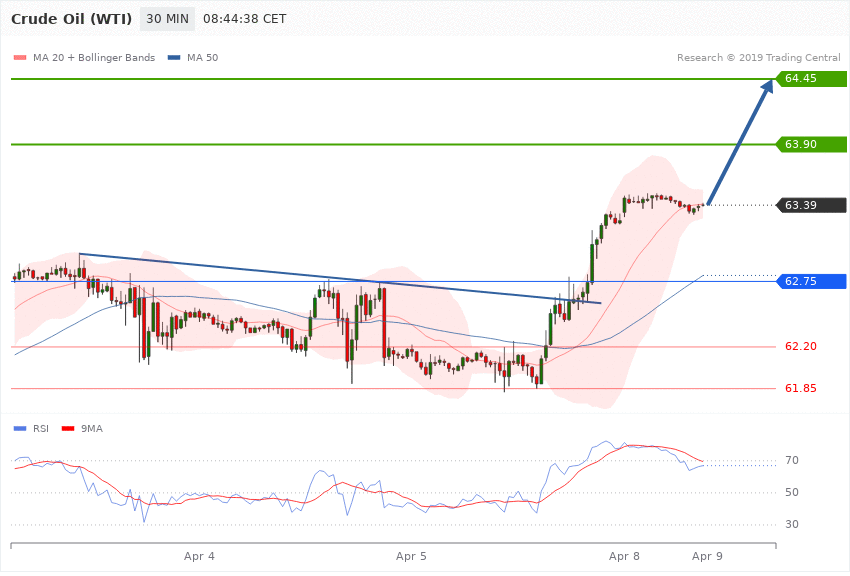
Task: Click the RSI 50 level label
Action: coord(792,492)
